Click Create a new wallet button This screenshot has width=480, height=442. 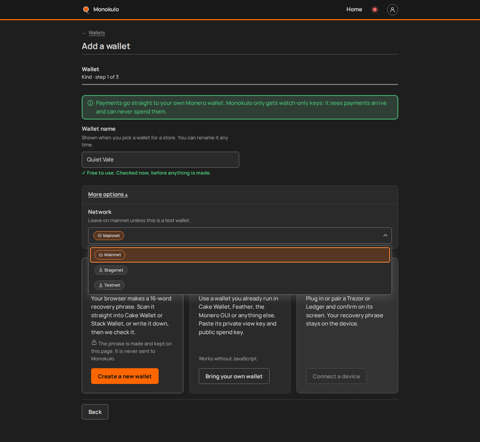125,376
